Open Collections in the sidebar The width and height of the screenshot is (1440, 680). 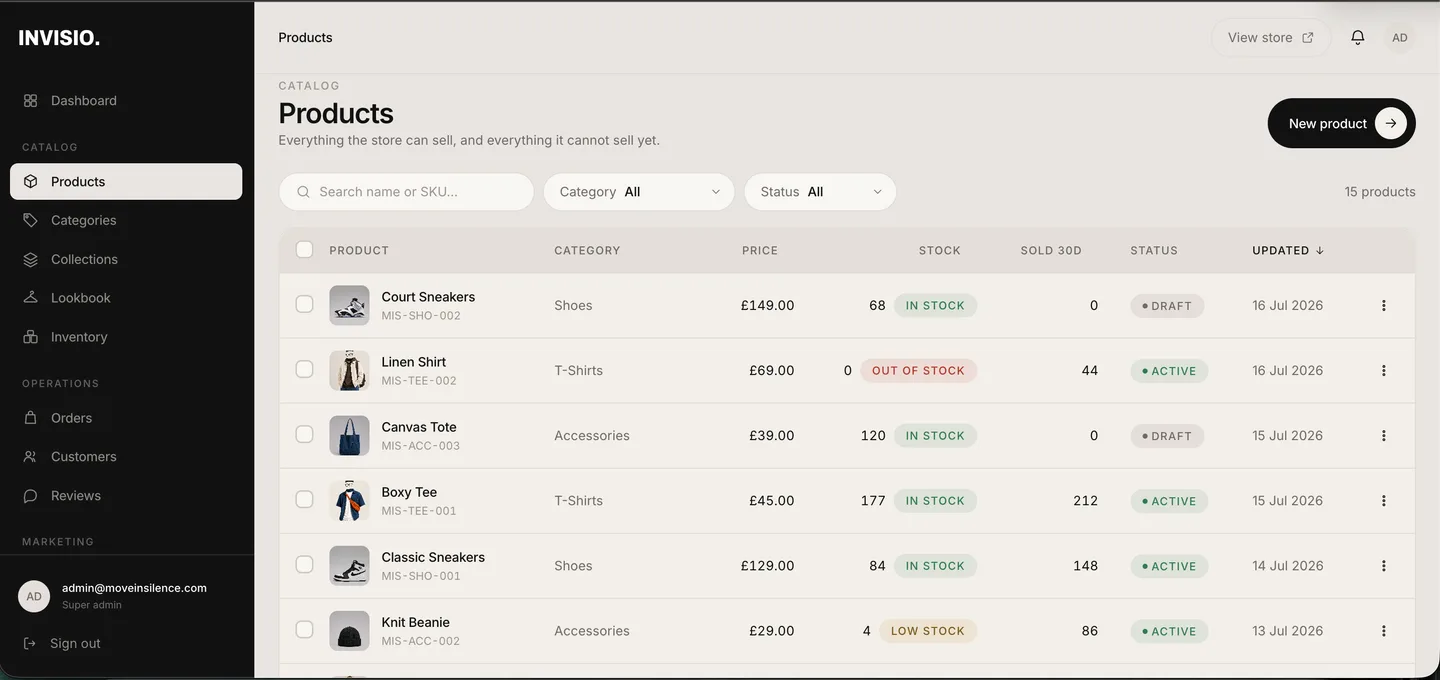click(x=126, y=259)
